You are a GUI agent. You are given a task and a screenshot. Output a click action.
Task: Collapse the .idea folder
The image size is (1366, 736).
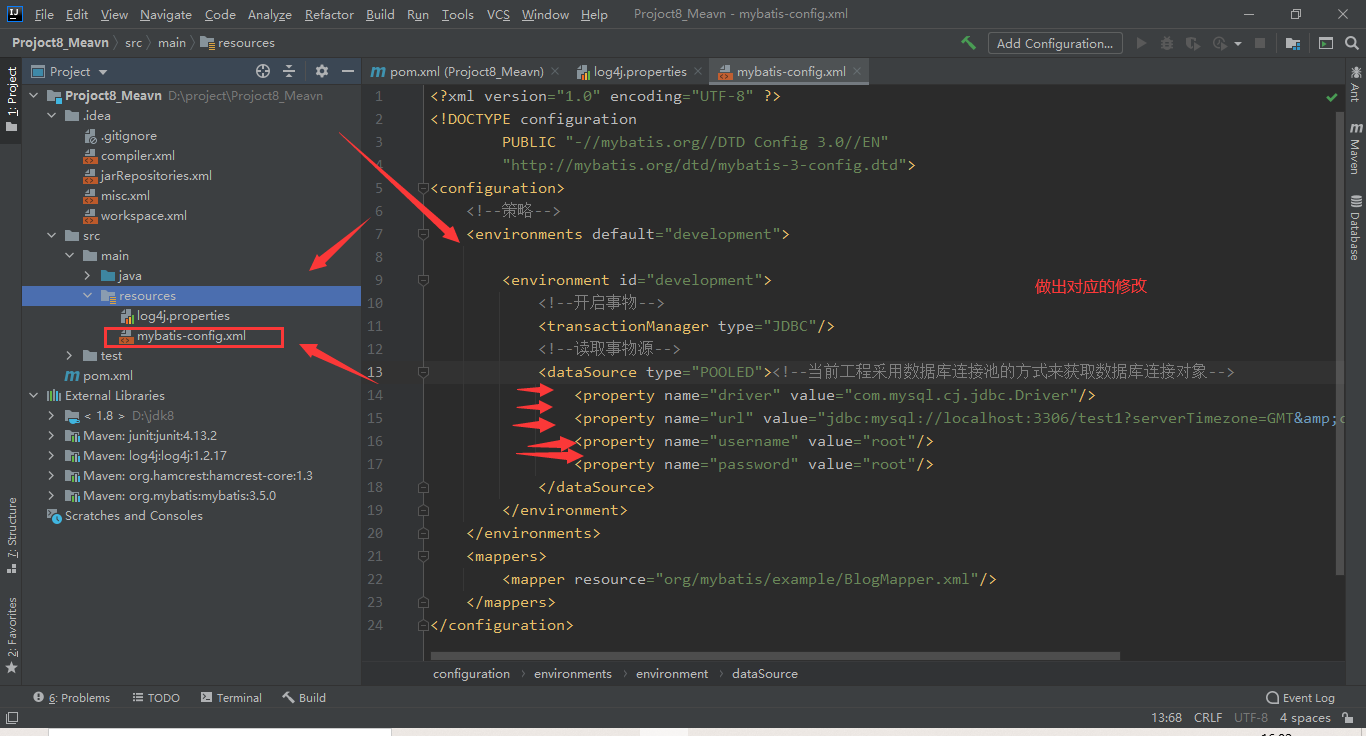pyautogui.click(x=52, y=116)
